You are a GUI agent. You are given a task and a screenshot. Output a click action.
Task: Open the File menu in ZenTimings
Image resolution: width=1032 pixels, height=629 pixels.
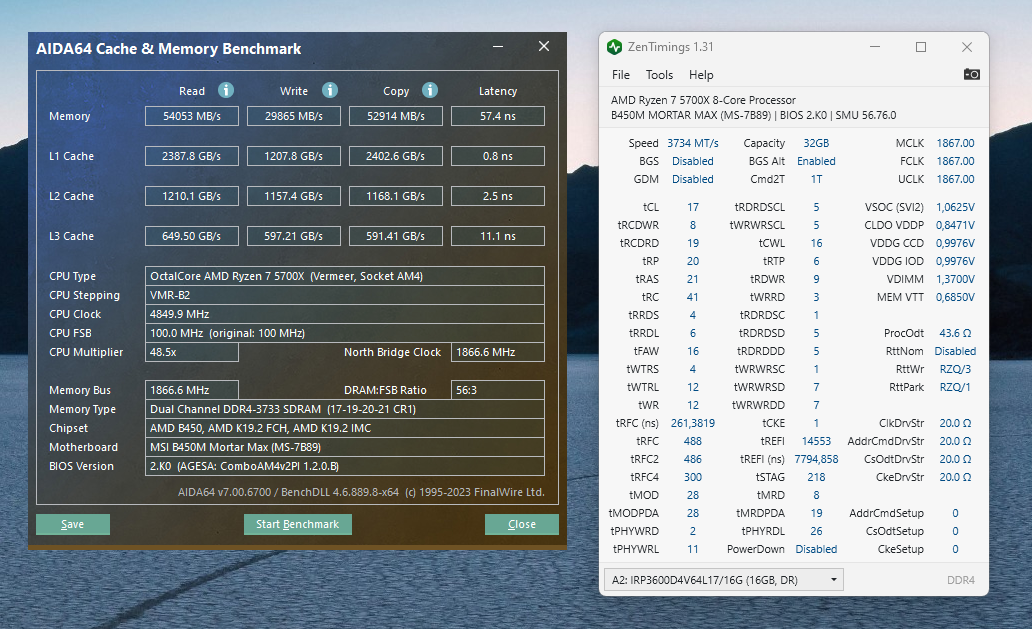tap(621, 75)
